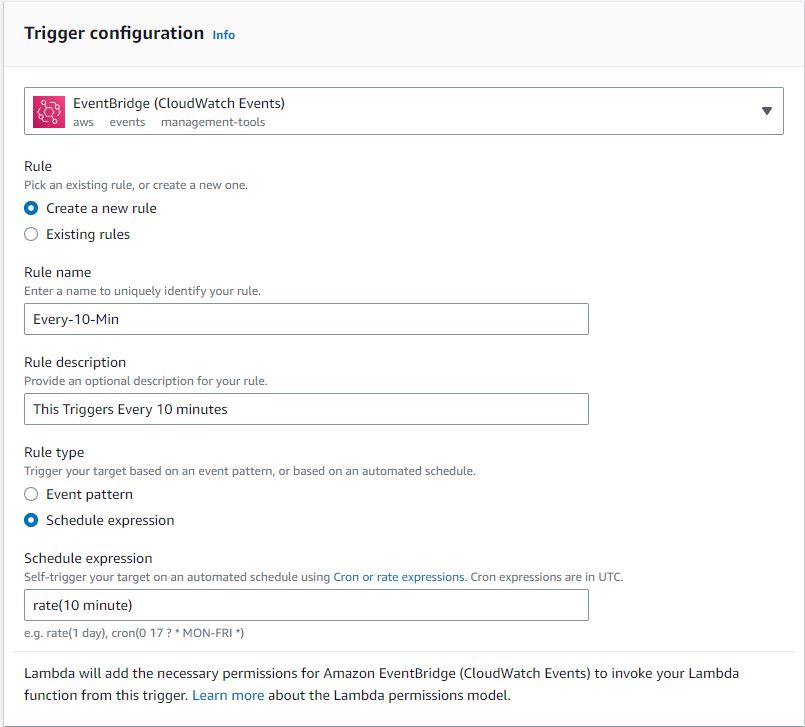805x727 pixels.
Task: Click the "Rule description" field label
Action: pos(75,362)
